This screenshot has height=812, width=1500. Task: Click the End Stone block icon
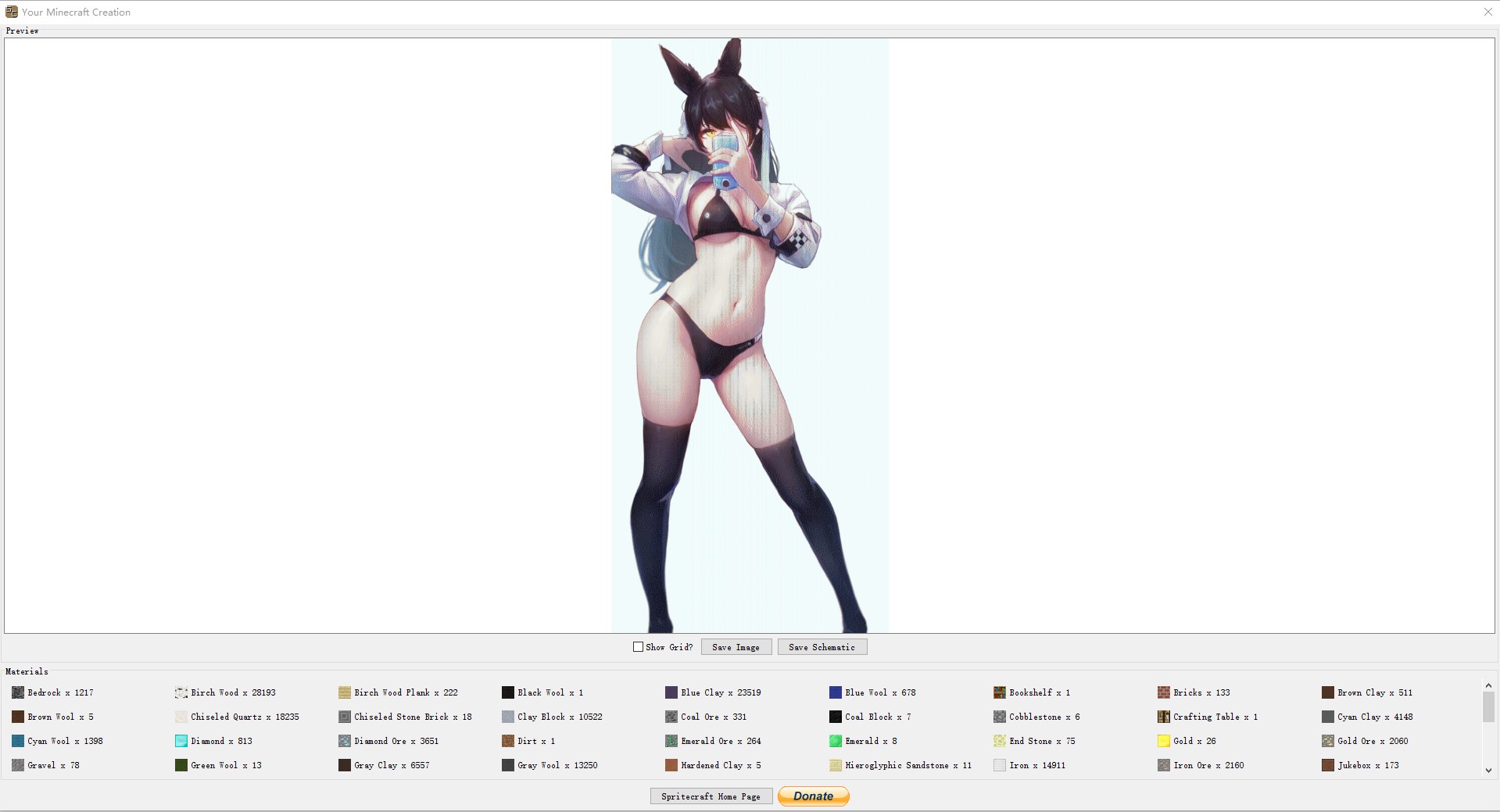tap(1000, 741)
